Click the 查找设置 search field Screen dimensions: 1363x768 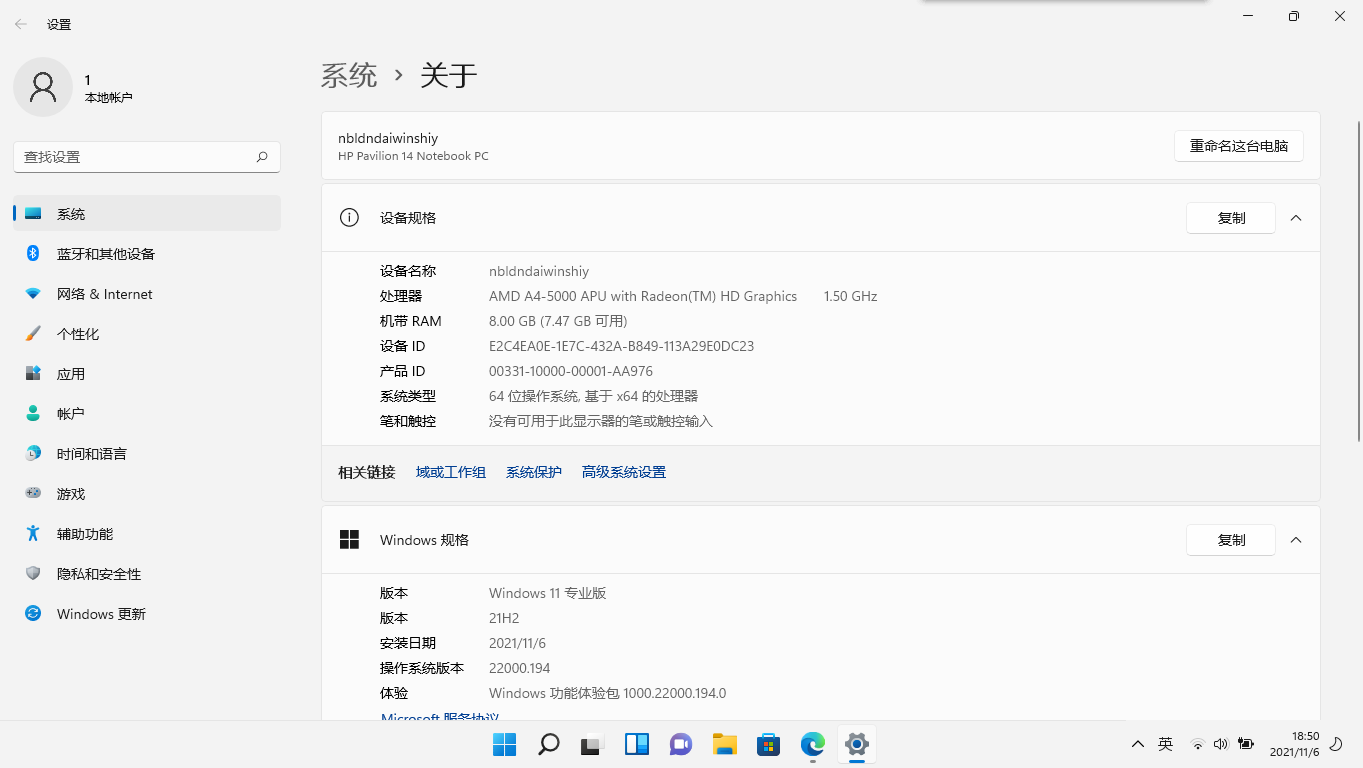(x=147, y=157)
